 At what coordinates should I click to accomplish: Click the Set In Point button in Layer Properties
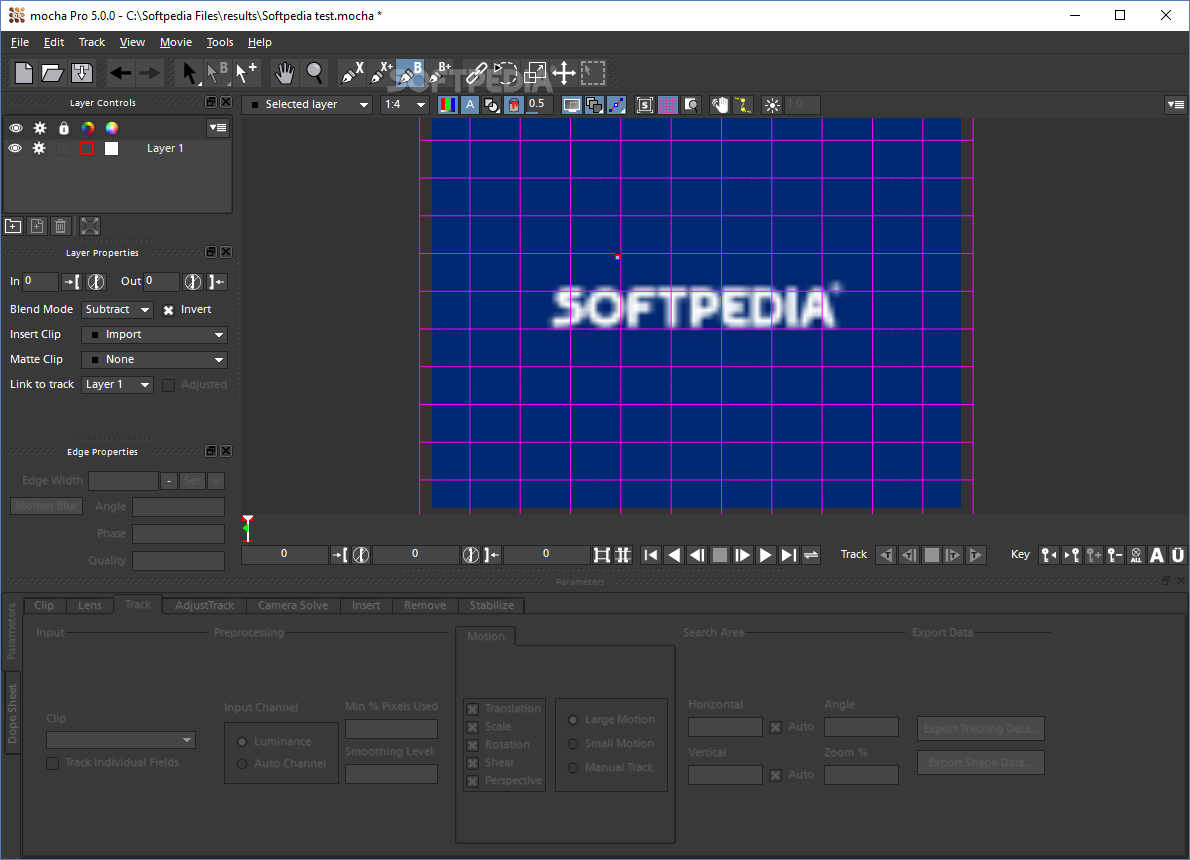click(x=71, y=282)
